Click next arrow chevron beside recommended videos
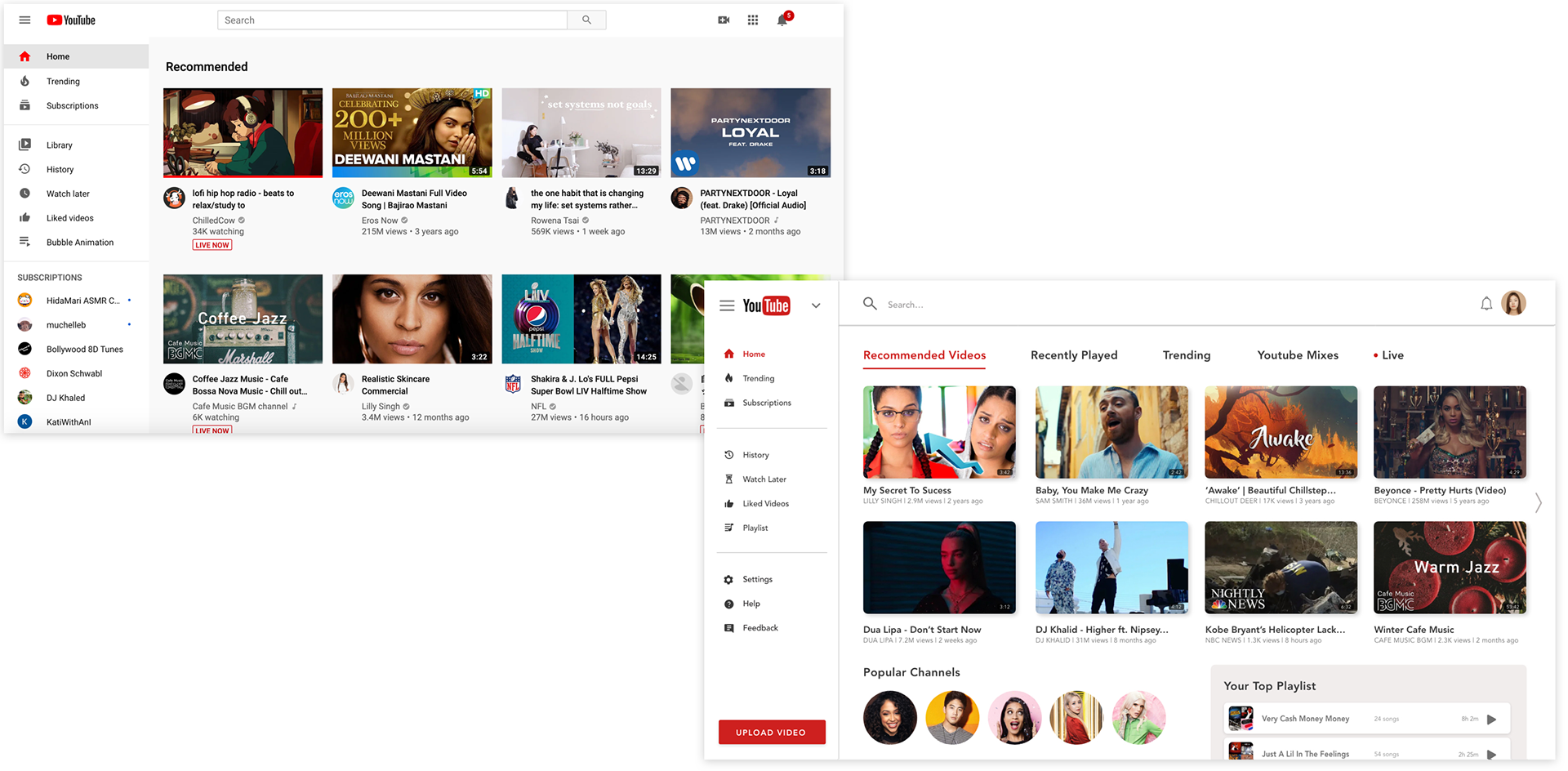Viewport: 1568px width, 771px height. [x=1538, y=503]
